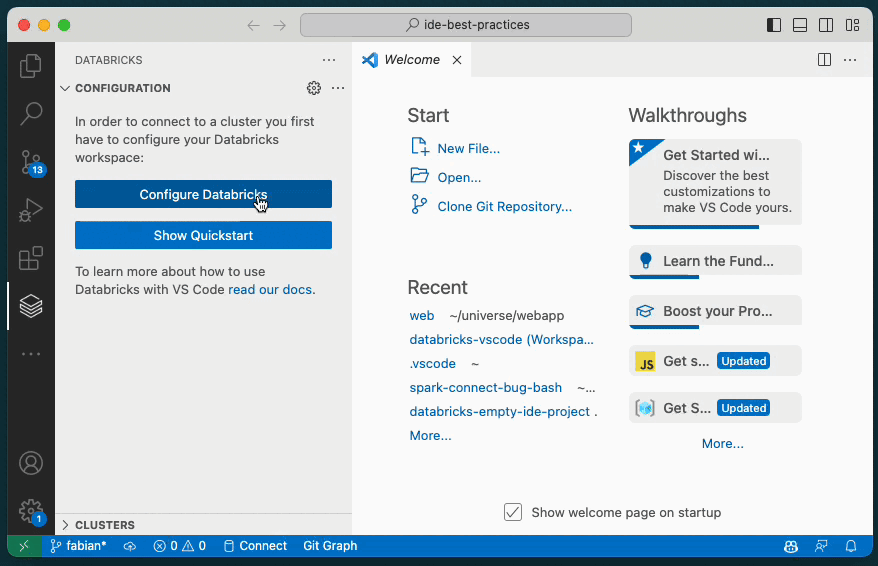Click the fabian* branch in status bar
The image size is (878, 566).
pyautogui.click(x=78, y=546)
